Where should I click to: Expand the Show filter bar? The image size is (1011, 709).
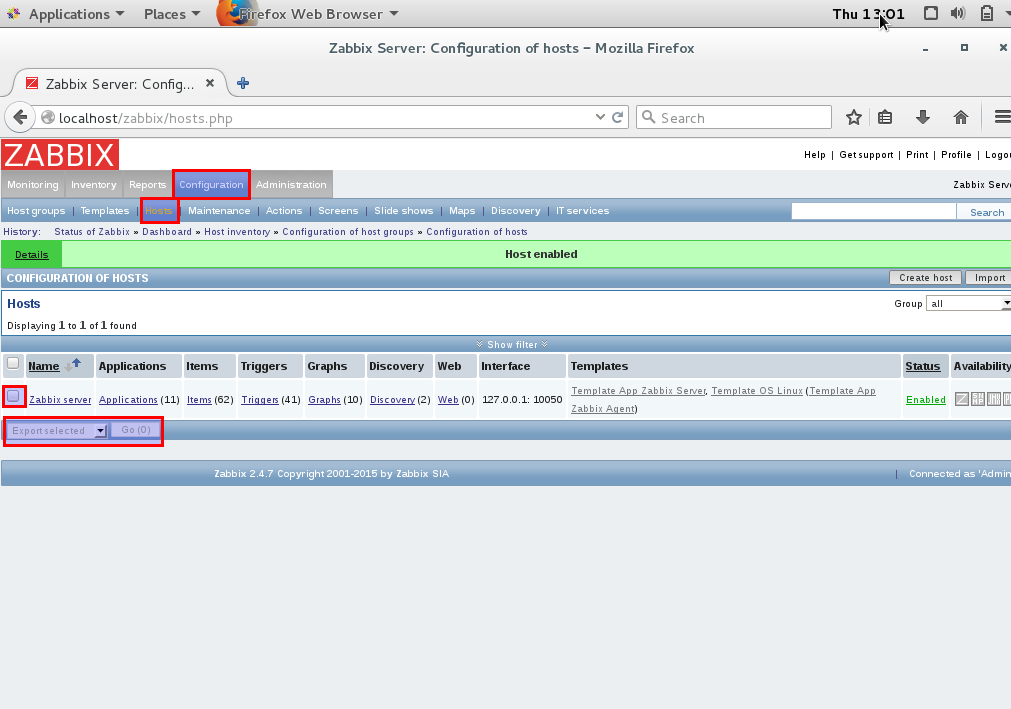[x=512, y=344]
